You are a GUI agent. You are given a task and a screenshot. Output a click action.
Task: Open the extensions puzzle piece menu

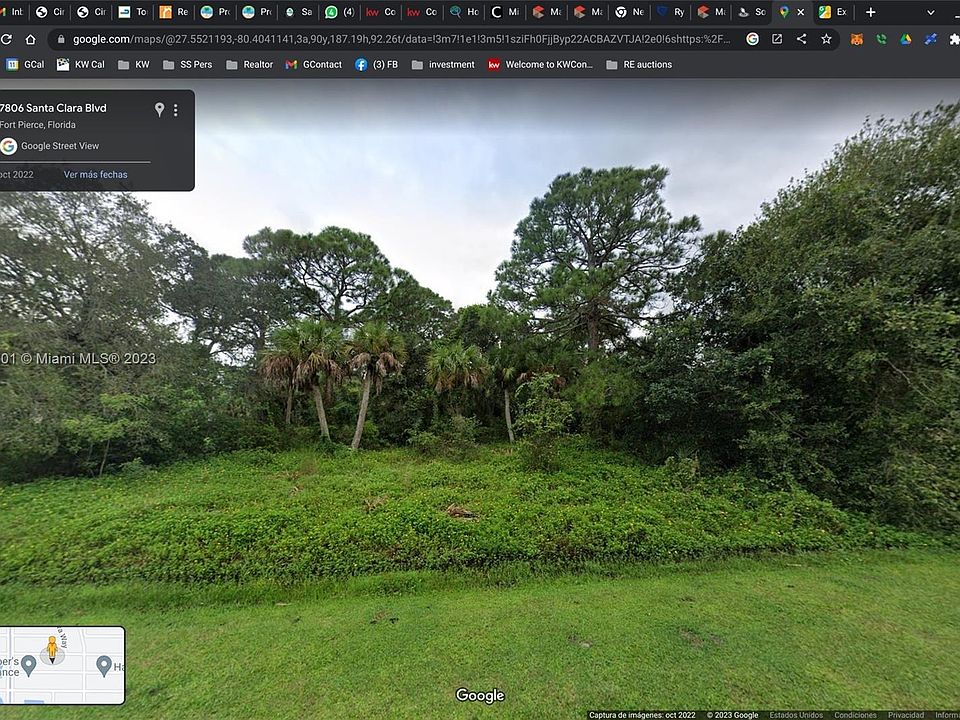point(954,39)
